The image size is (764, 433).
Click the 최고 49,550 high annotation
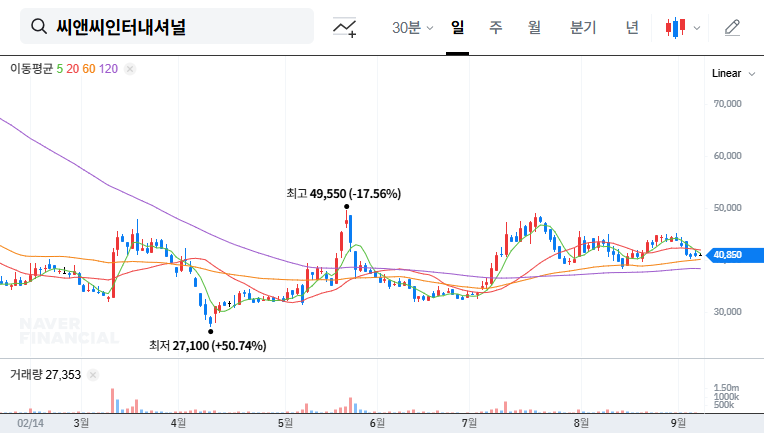coord(344,194)
